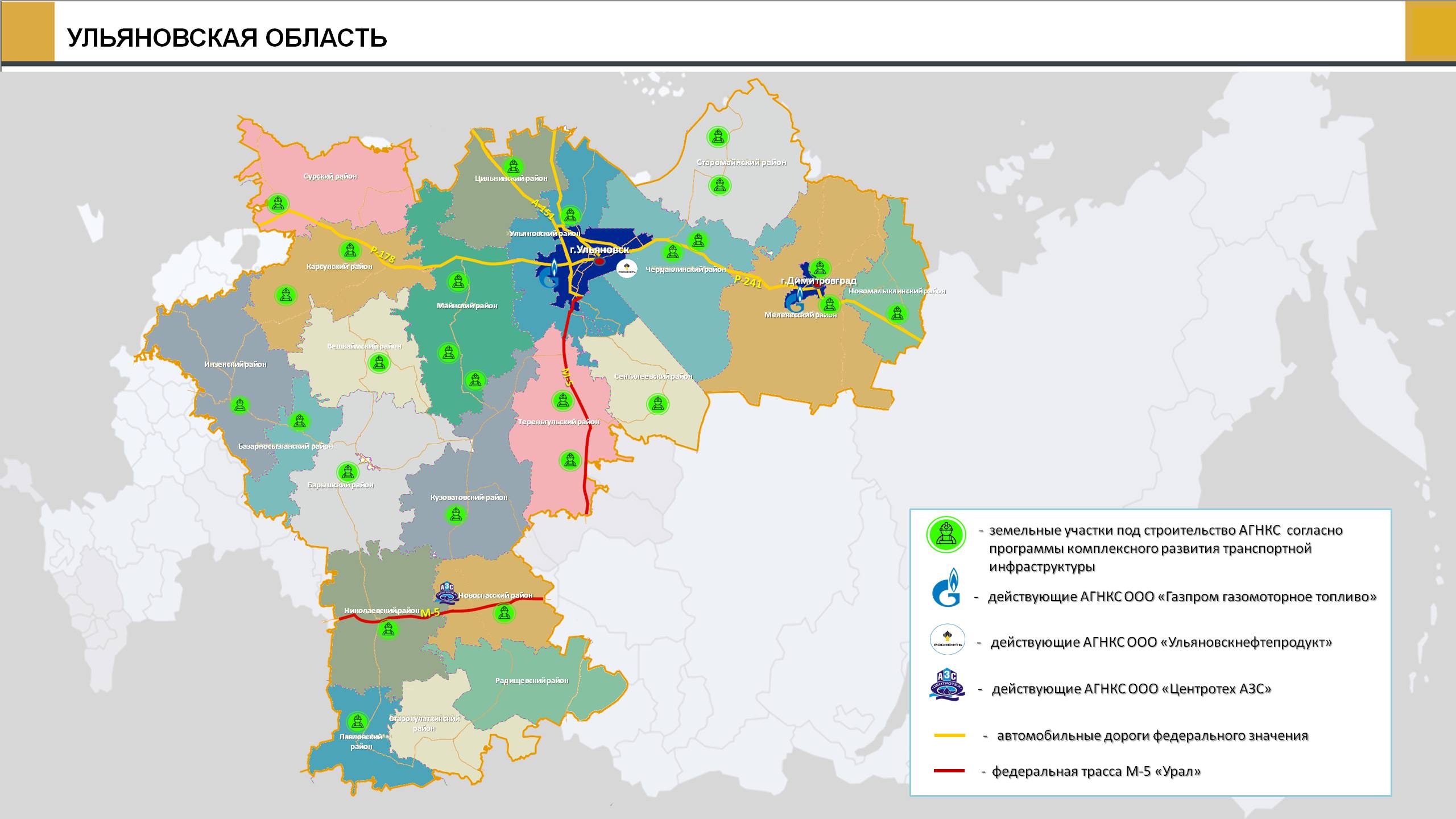1456x819 pixels.
Task: Click the green worker icon in the legend
Action: point(946,535)
